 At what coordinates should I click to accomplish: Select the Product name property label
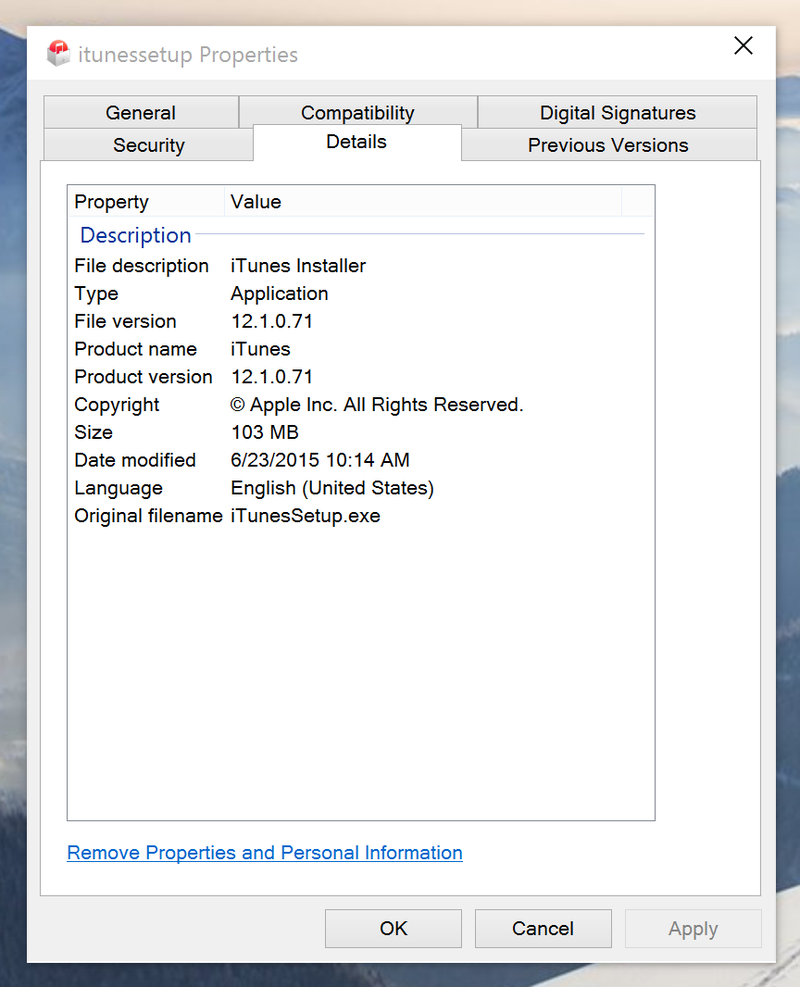pyautogui.click(x=135, y=349)
